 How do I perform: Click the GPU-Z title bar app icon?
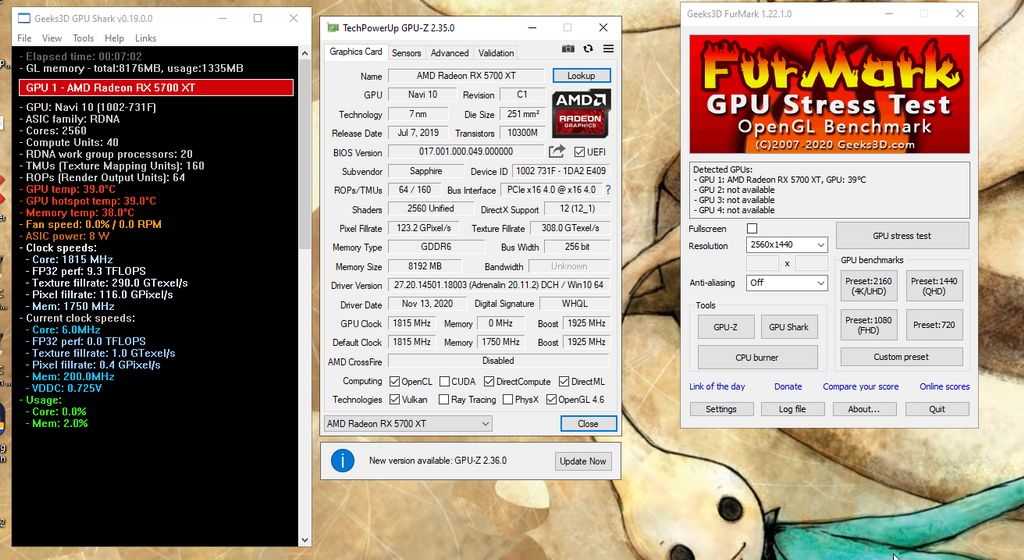click(x=333, y=28)
